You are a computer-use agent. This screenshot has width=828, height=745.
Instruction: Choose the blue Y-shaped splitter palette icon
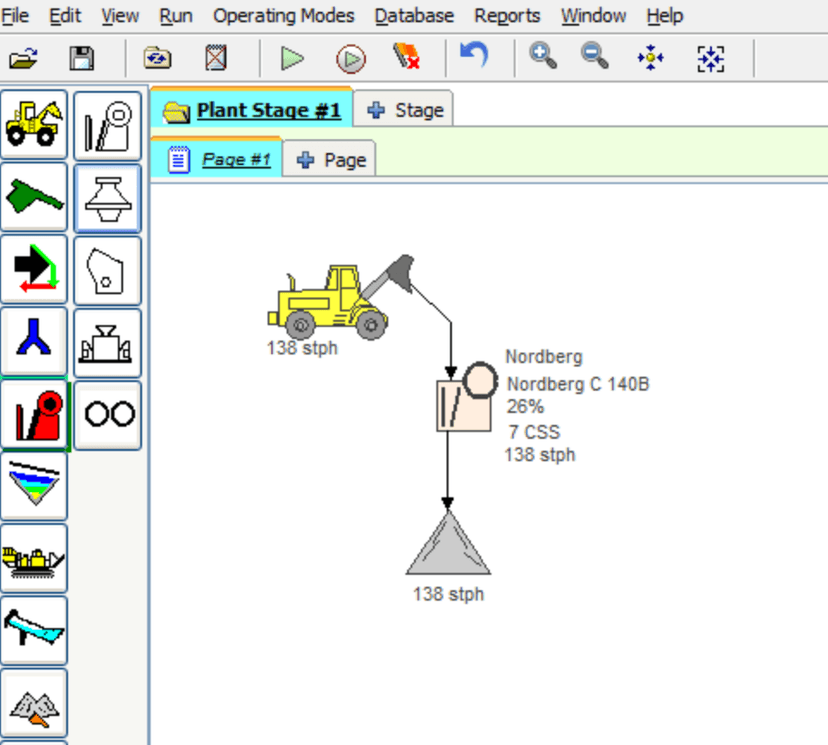(x=34, y=343)
